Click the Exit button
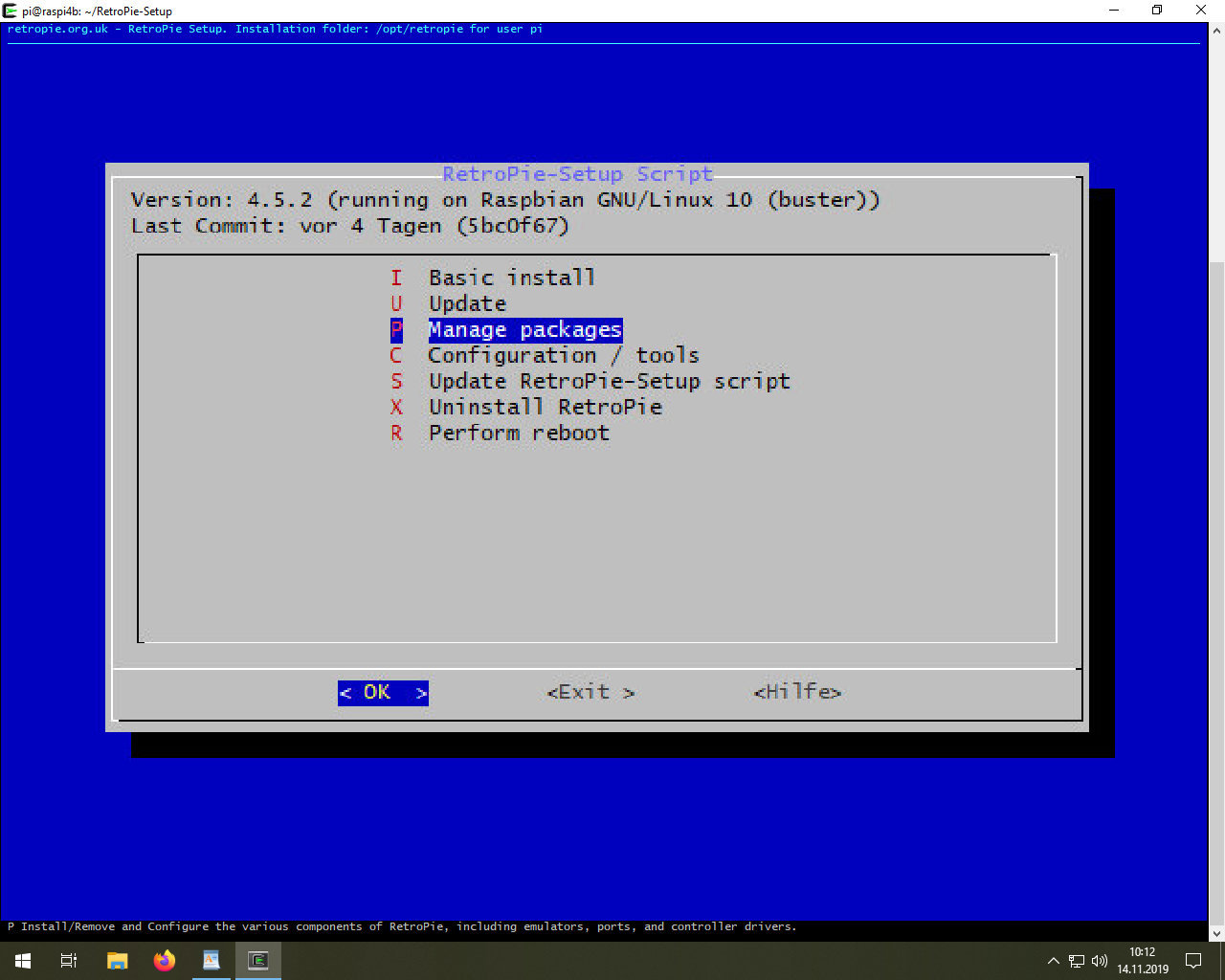This screenshot has width=1225, height=980. [x=590, y=692]
